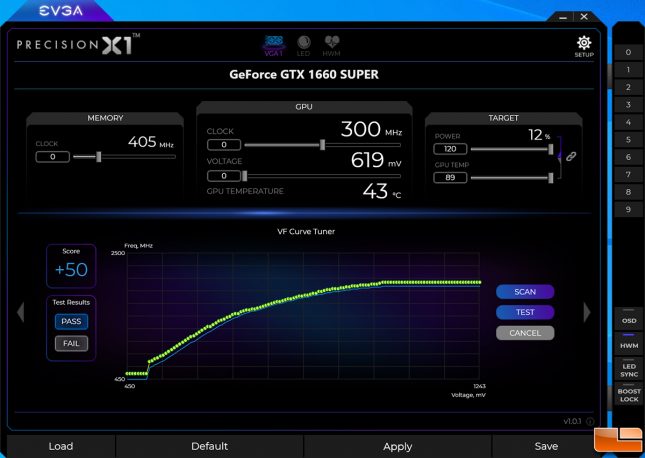Click the memory clock slider handle
Viewport: 645px width, 458px height.
tap(99, 157)
